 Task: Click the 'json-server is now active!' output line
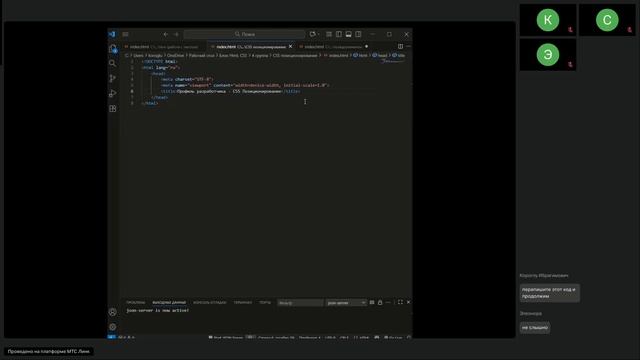pyautogui.click(x=158, y=311)
